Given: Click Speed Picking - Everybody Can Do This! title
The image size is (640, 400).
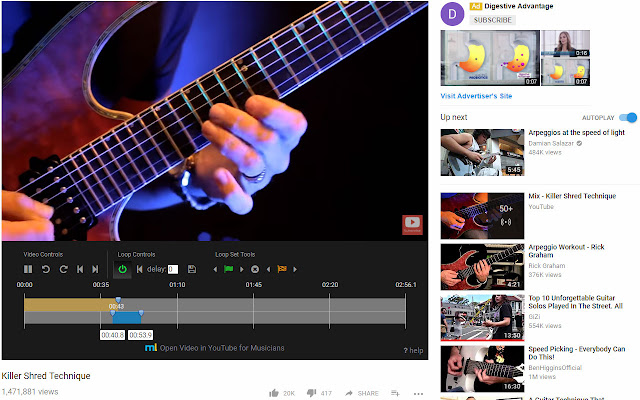Looking at the screenshot, I should click(x=577, y=353).
